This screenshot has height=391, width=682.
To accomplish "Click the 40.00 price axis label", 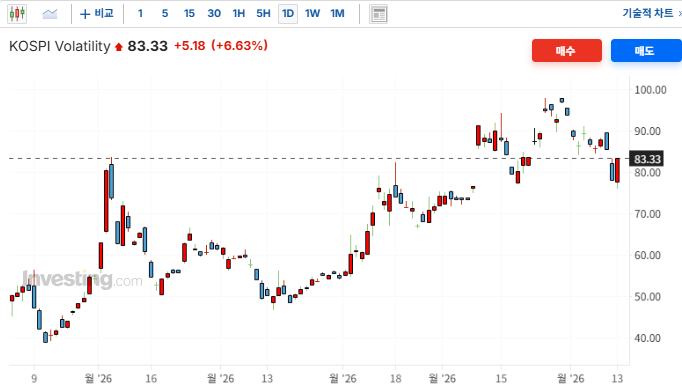I will coord(647,338).
